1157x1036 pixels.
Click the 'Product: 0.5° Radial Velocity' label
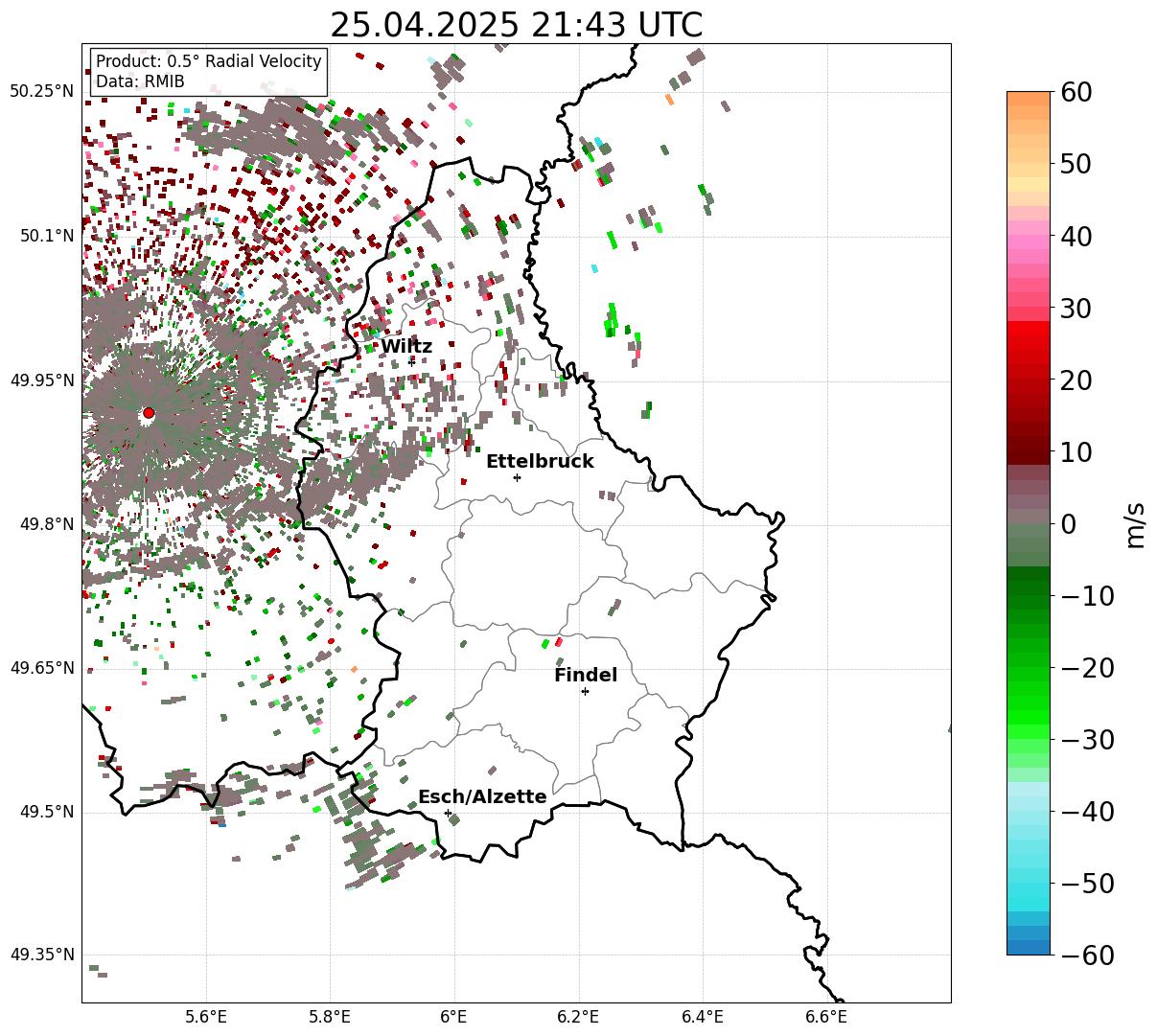[209, 61]
